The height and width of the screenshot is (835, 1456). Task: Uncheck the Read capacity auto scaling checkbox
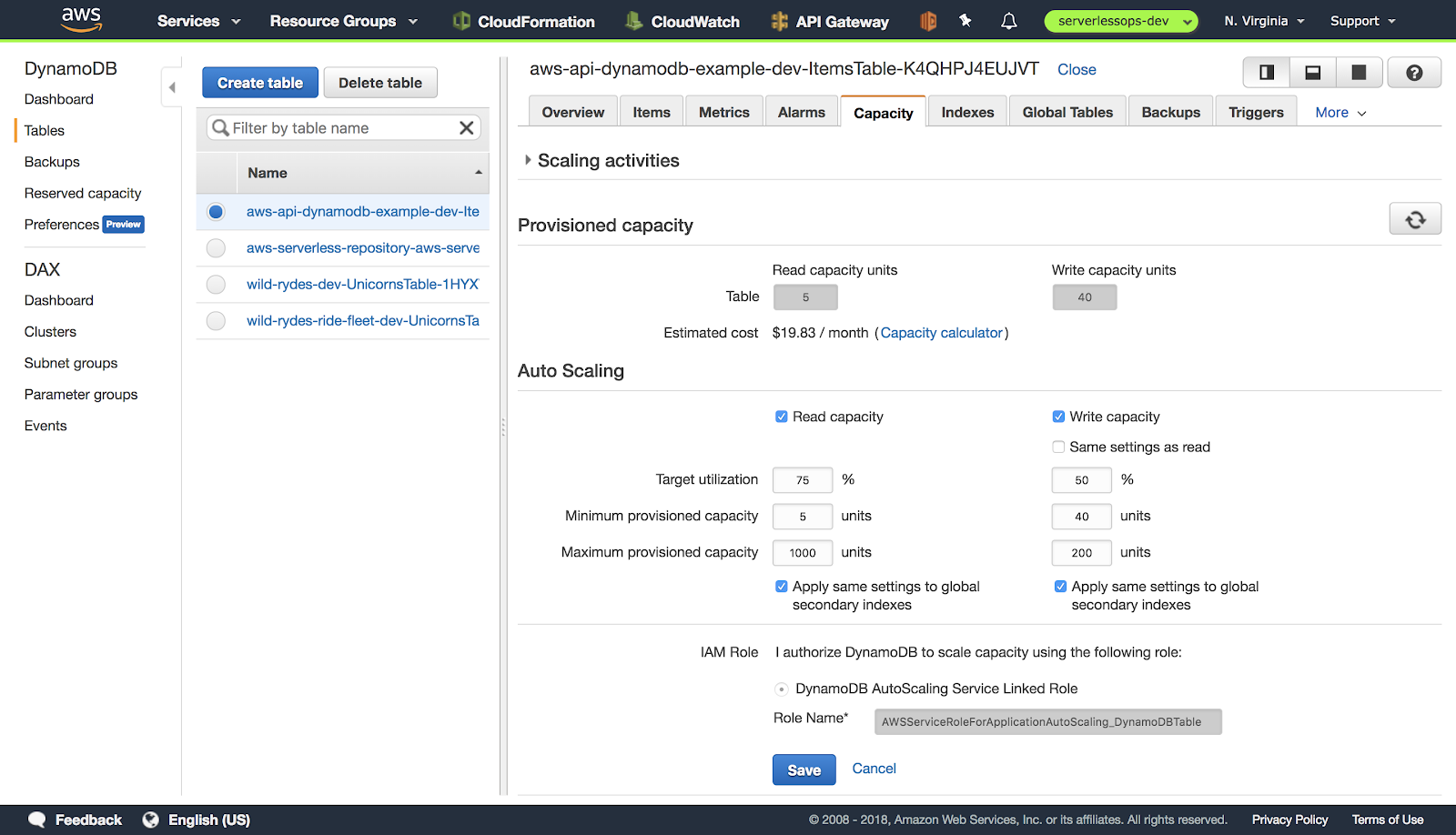point(782,417)
